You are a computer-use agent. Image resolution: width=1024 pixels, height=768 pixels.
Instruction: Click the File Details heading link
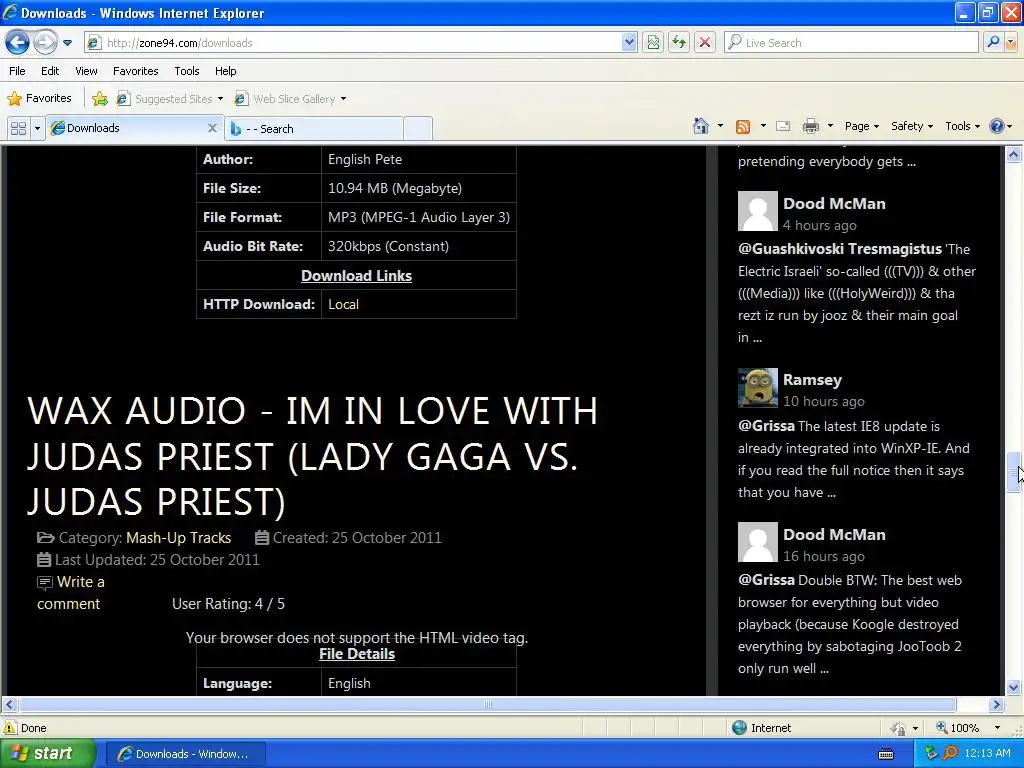point(357,654)
